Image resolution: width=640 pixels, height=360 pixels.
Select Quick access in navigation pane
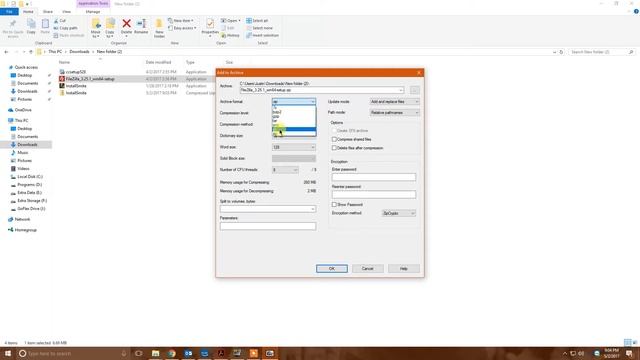(26, 67)
